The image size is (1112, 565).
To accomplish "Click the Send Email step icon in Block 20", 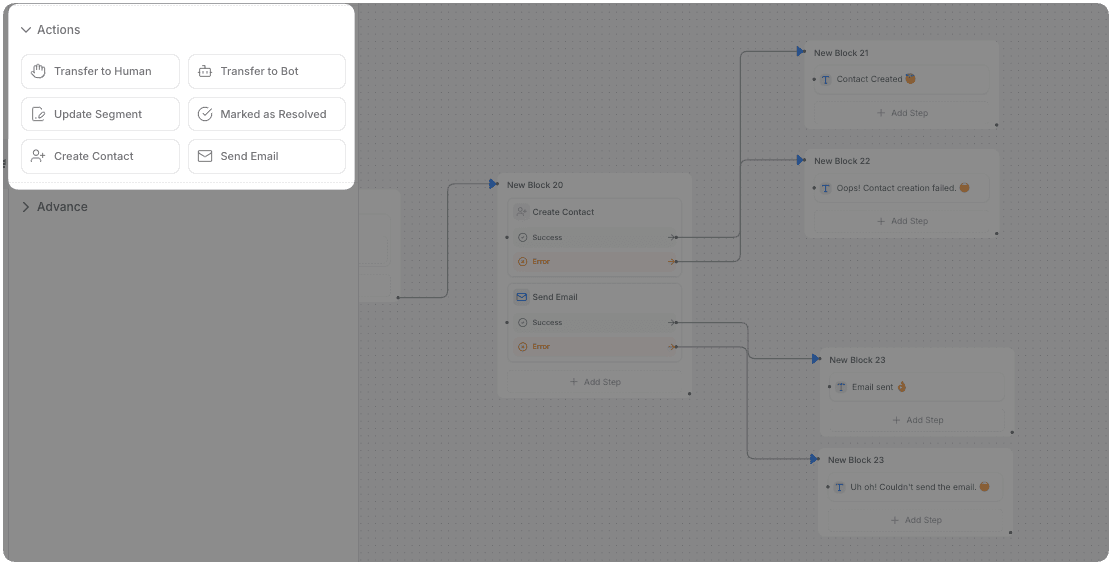I will click(521, 297).
